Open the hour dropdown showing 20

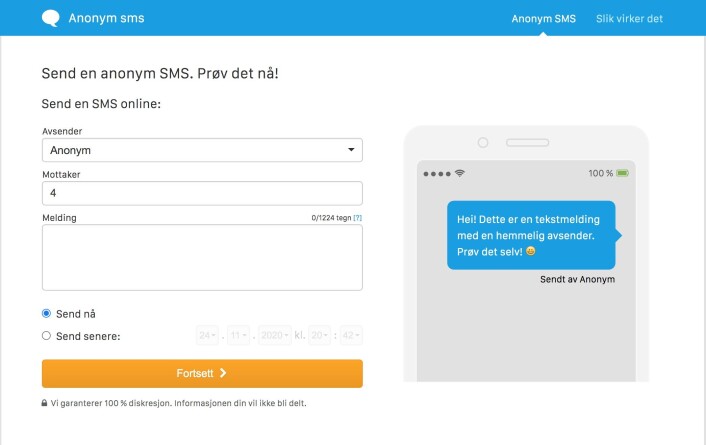tap(319, 336)
